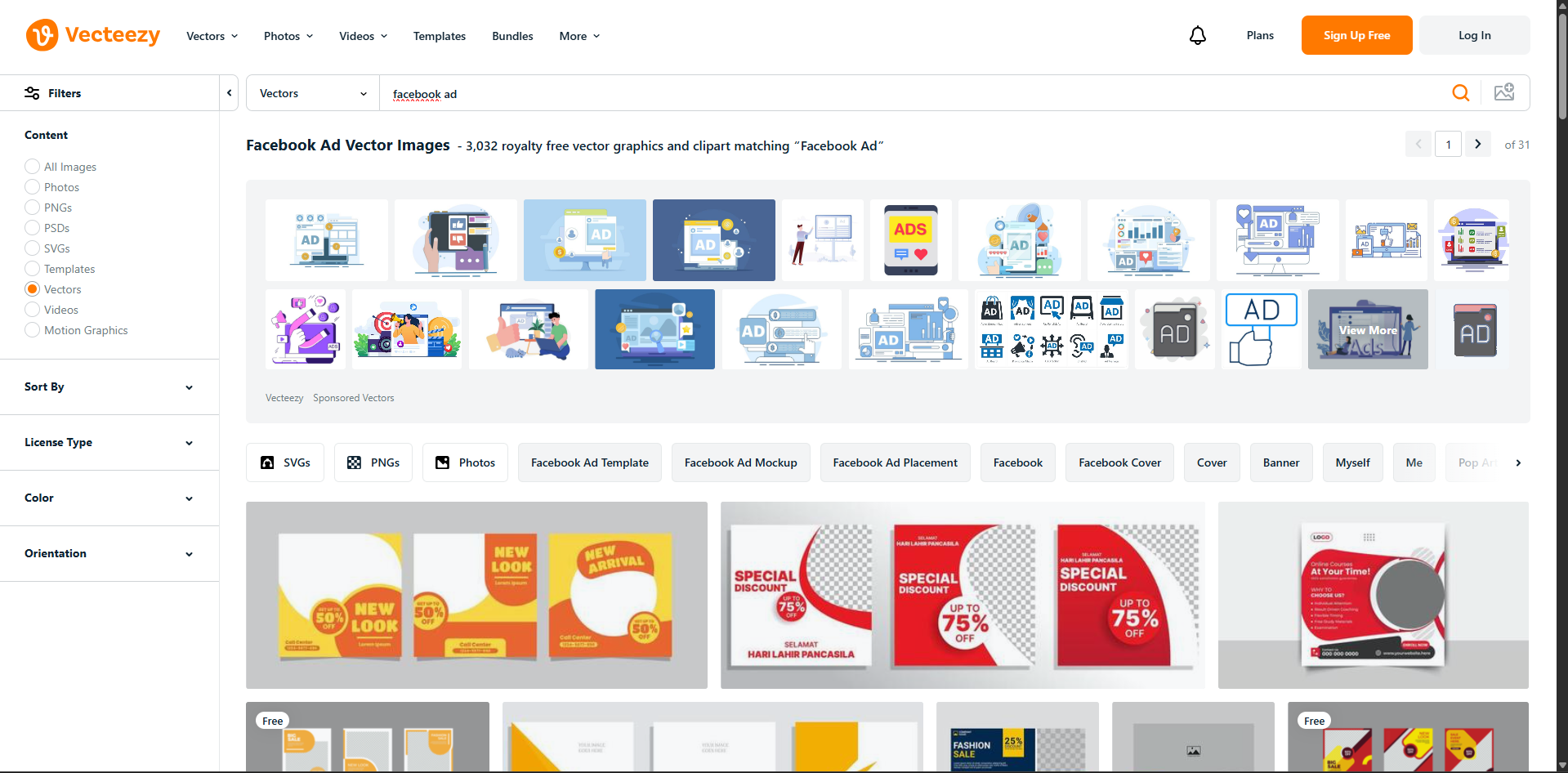
Task: Select the SVGs filter chip icon
Action: click(x=268, y=462)
